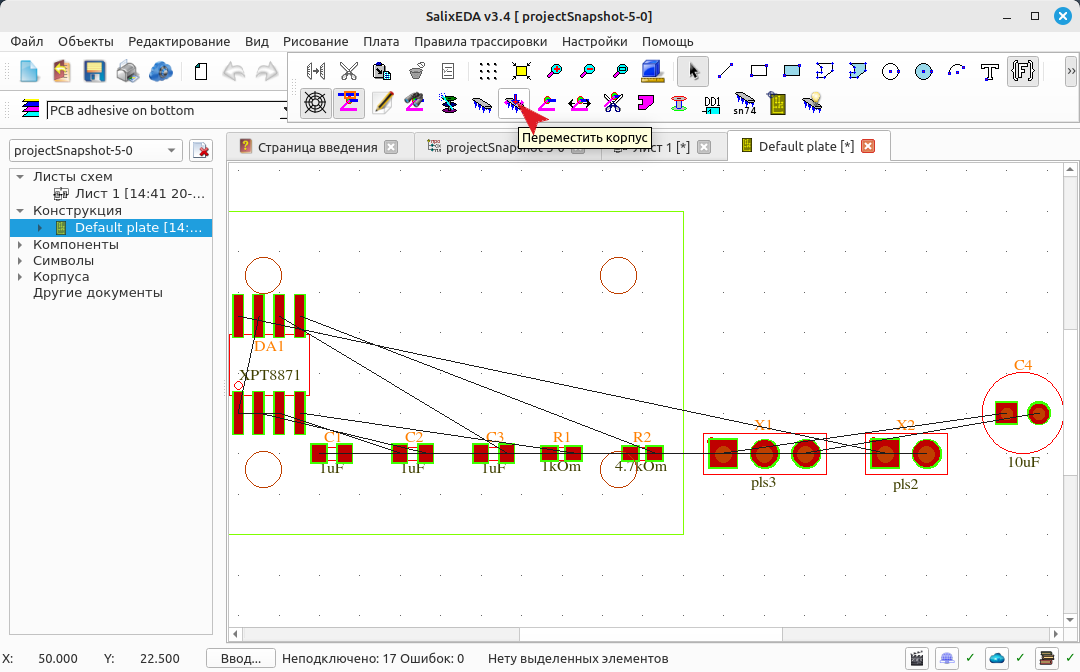Toggle the {F} fields display button
Viewport: 1080px width, 672px height.
(x=1023, y=71)
